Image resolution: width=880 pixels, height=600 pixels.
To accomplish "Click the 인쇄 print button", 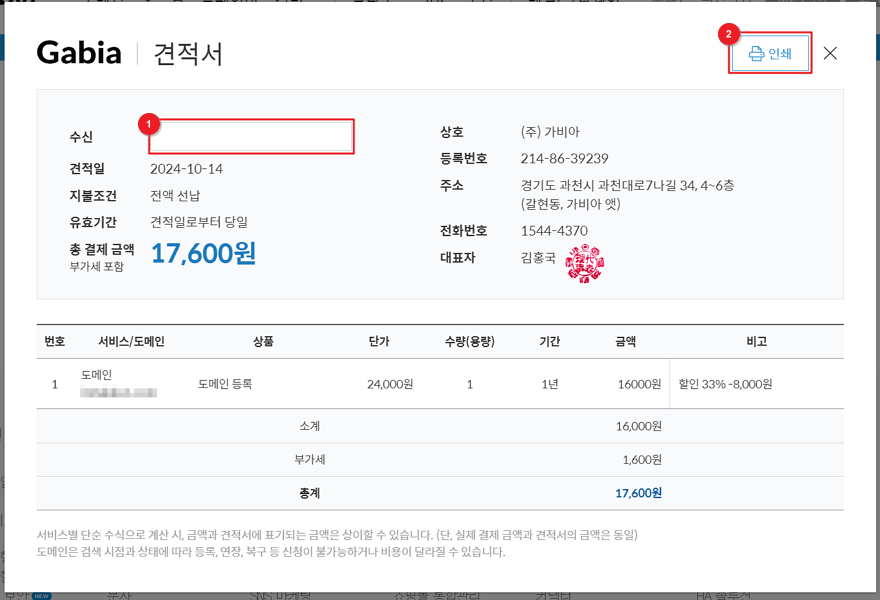I will click(770, 53).
